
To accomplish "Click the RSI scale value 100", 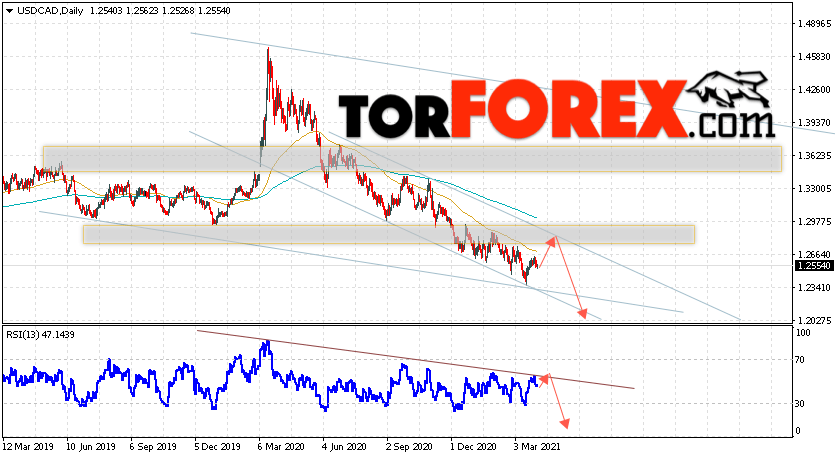I will click(x=803, y=333).
